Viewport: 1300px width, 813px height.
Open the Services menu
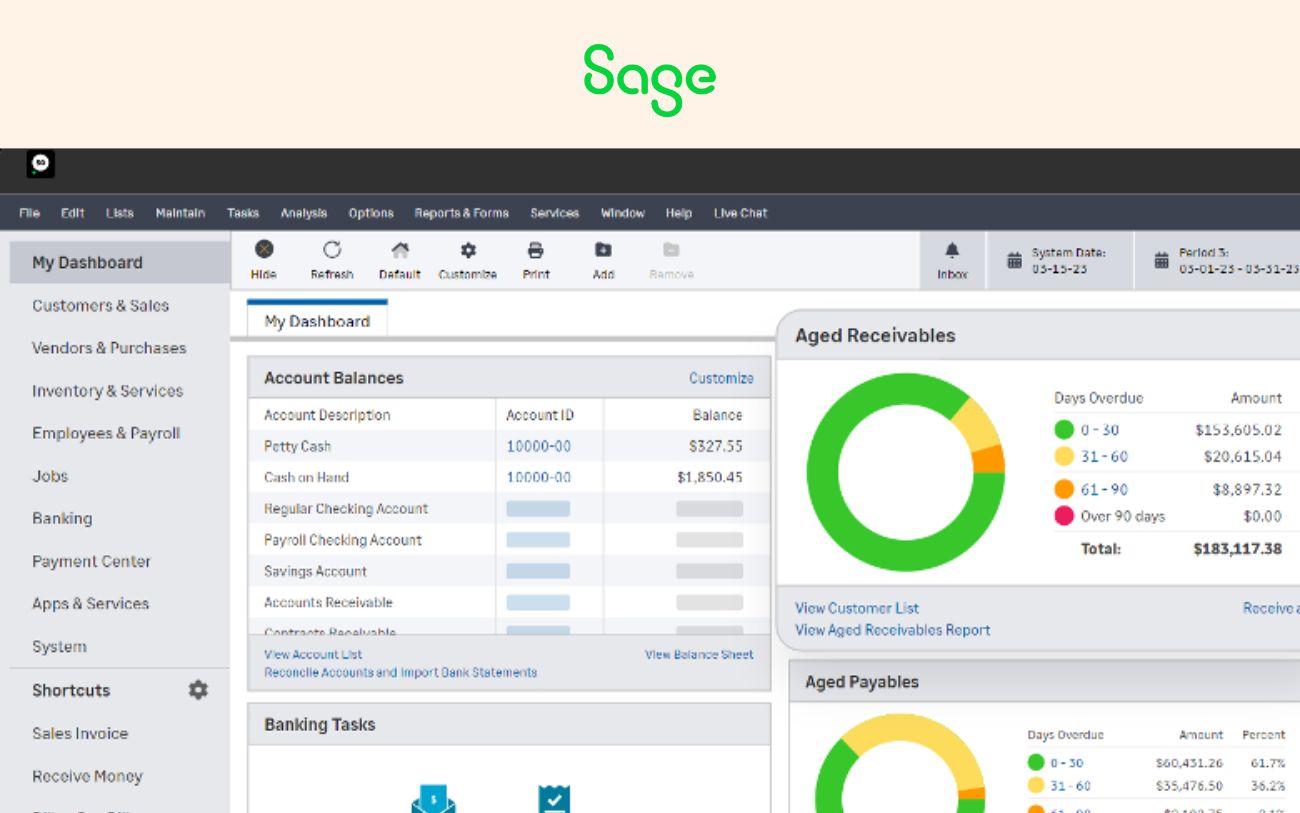[x=555, y=213]
